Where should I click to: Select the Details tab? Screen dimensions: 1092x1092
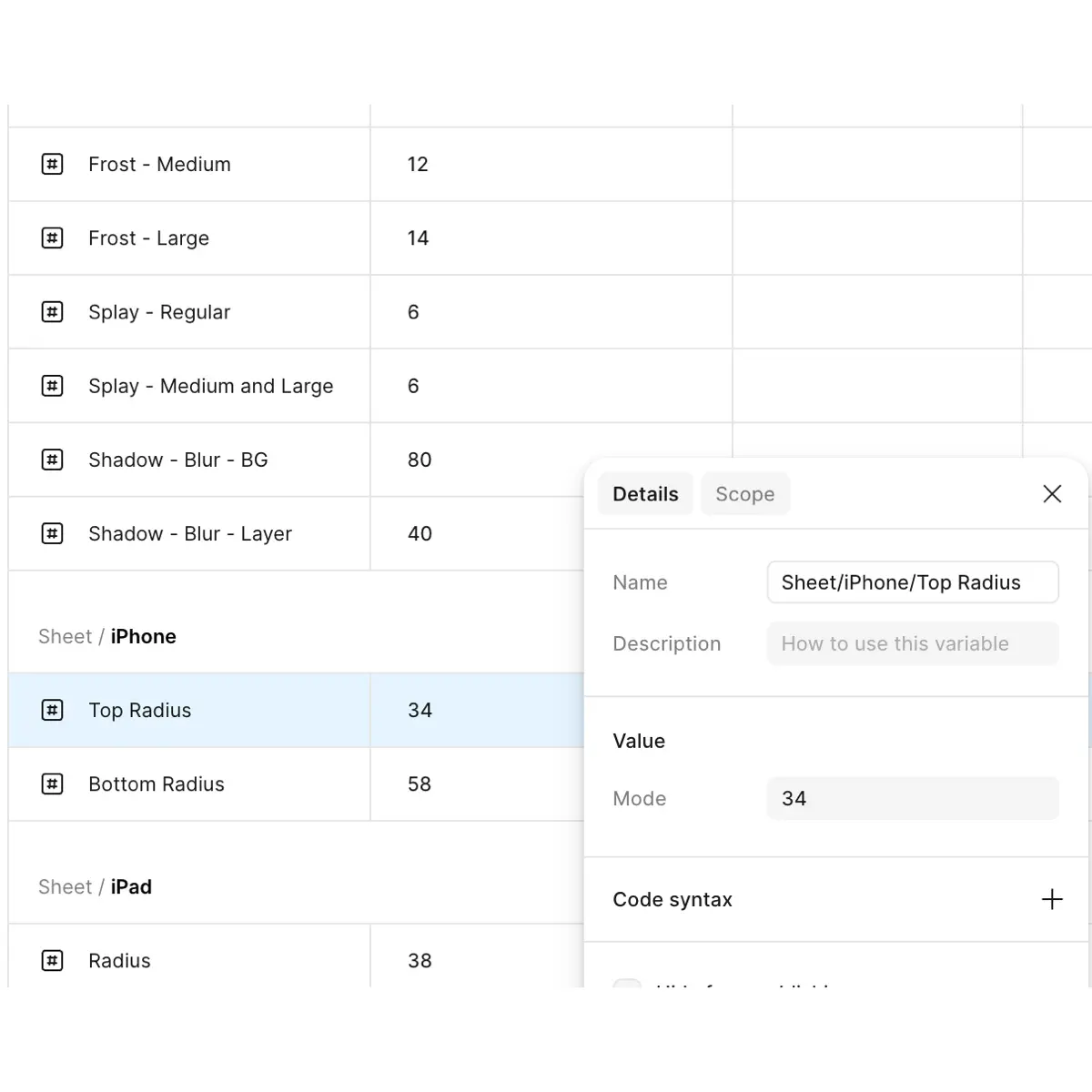tap(645, 494)
